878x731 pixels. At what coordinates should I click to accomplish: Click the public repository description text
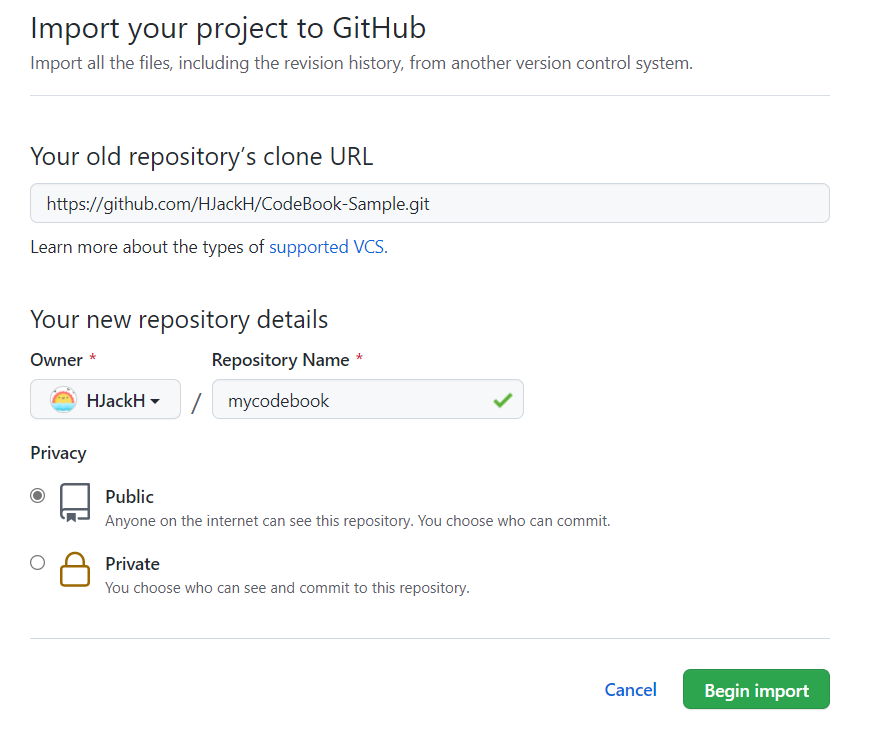point(357,521)
